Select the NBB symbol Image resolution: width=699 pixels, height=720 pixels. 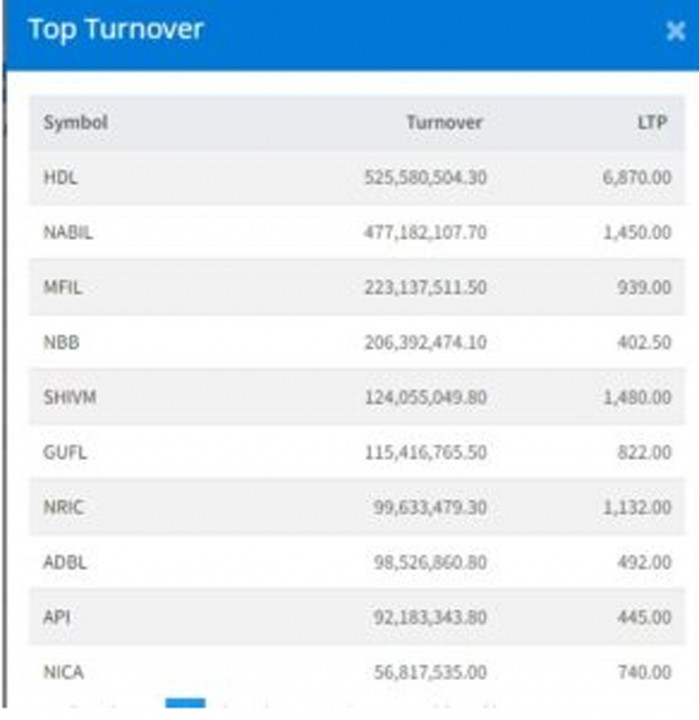(x=60, y=342)
